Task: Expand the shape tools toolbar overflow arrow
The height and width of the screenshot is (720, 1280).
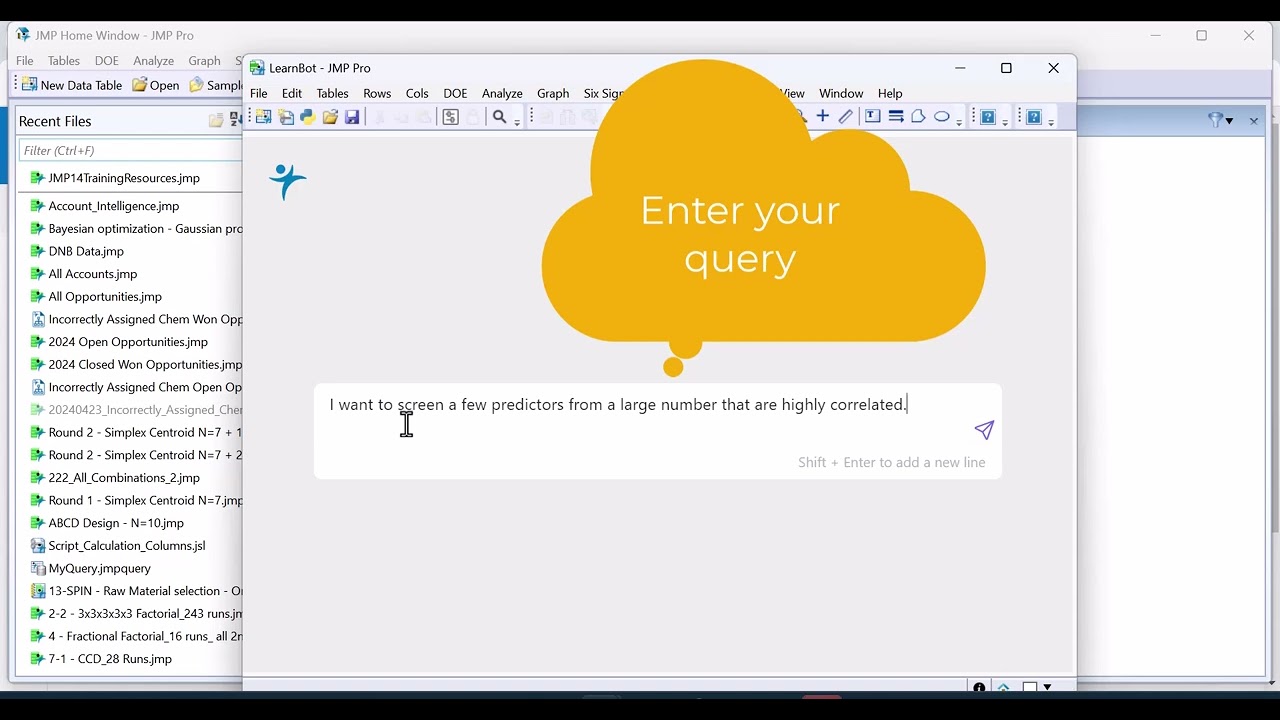Action: 960,122
